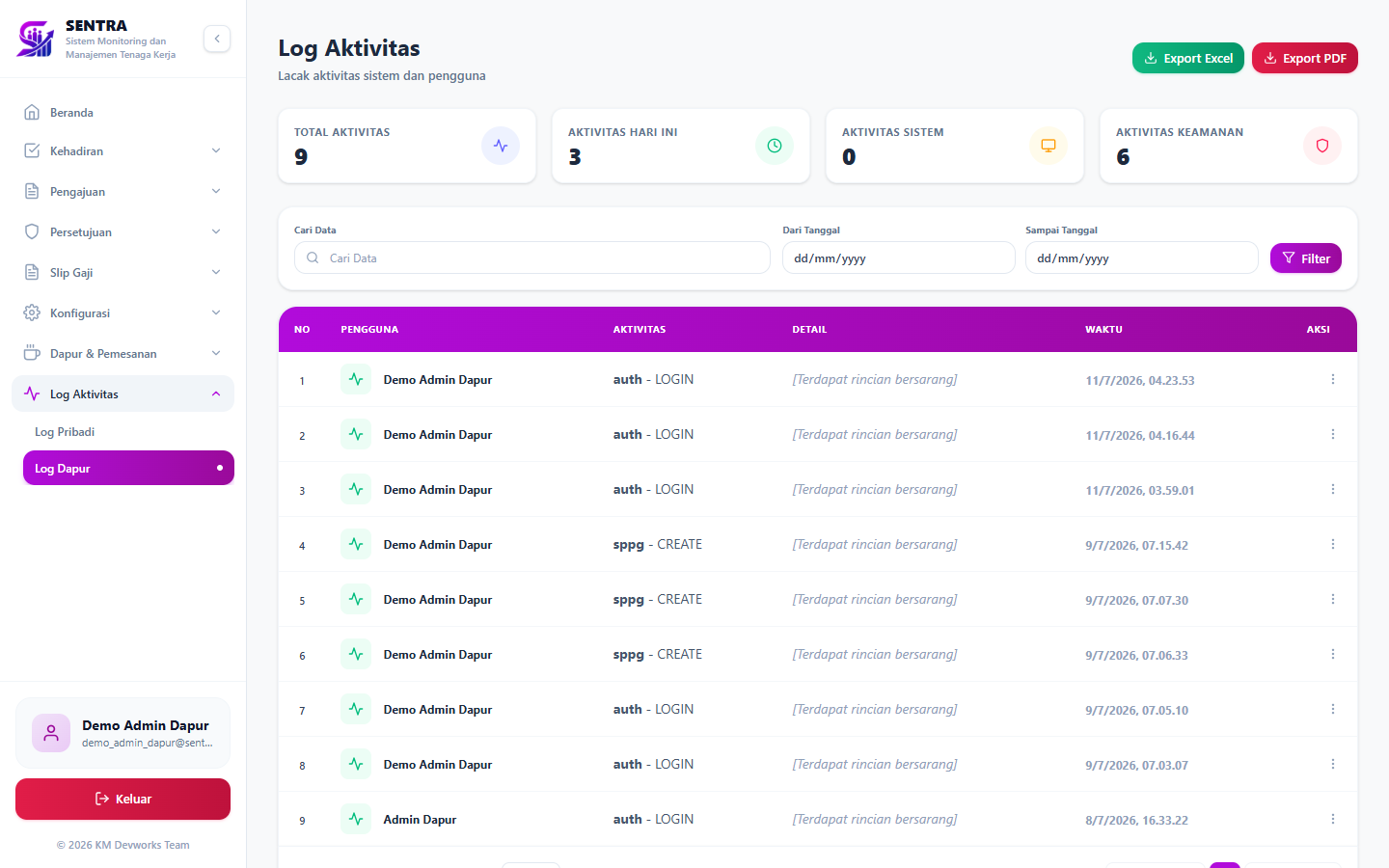Expand the Kehadiran menu
1389x868 pixels.
[x=123, y=150]
